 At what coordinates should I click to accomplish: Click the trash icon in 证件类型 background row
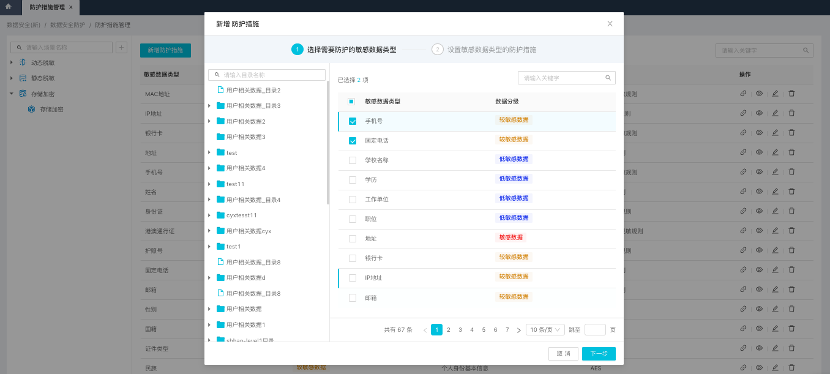[x=792, y=348]
